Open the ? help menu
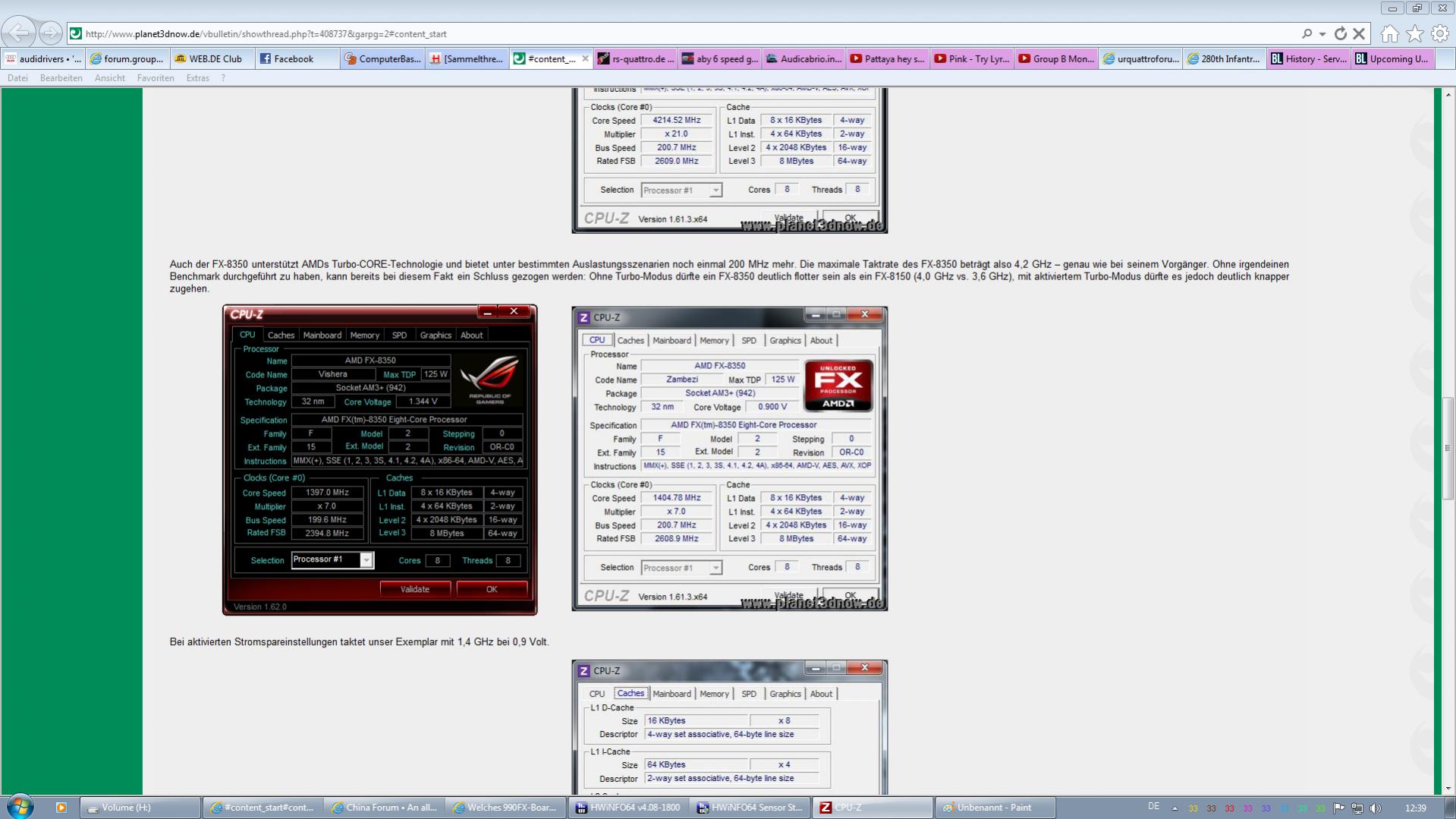The image size is (1456, 819). coord(223,78)
